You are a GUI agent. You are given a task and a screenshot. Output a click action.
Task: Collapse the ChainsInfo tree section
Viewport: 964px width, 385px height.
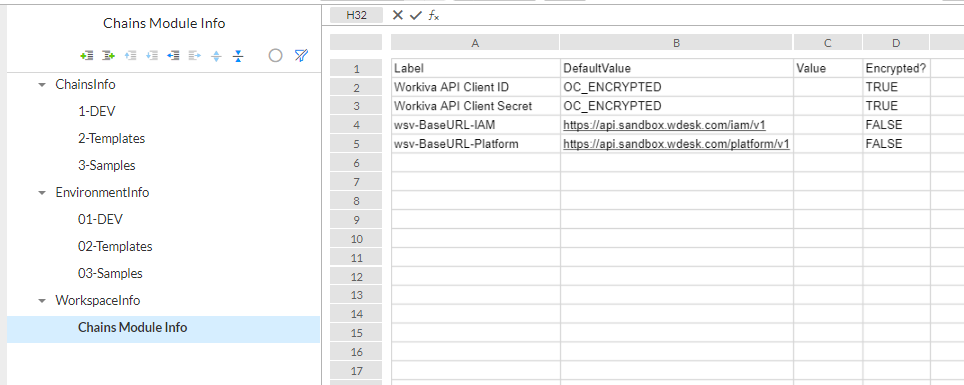coord(42,85)
